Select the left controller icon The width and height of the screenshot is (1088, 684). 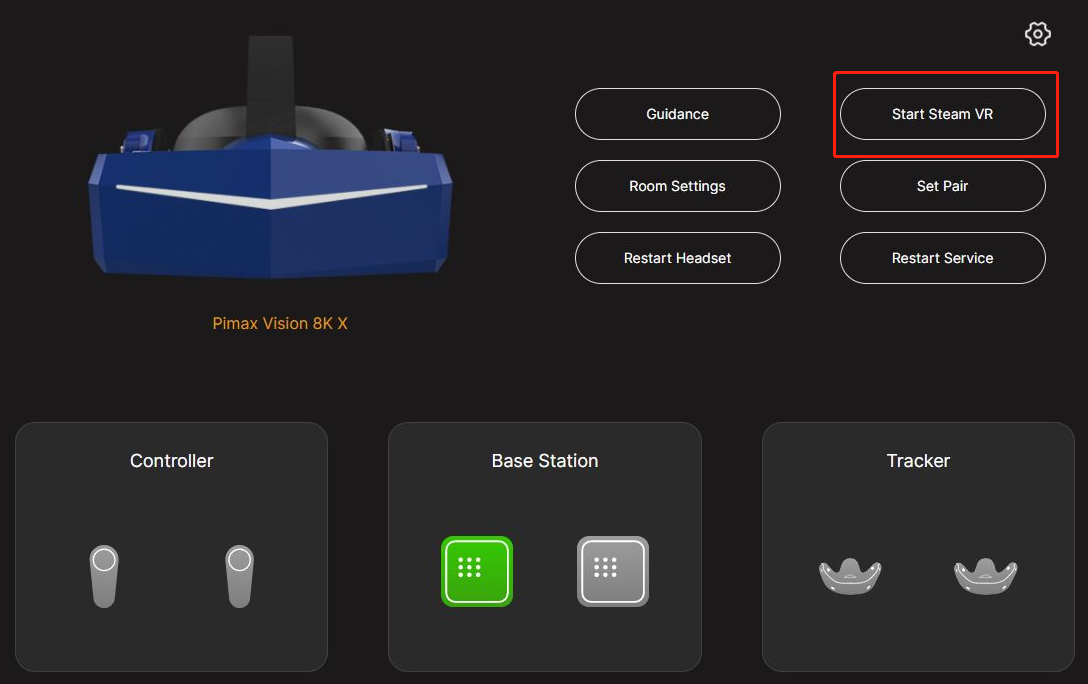click(x=104, y=576)
